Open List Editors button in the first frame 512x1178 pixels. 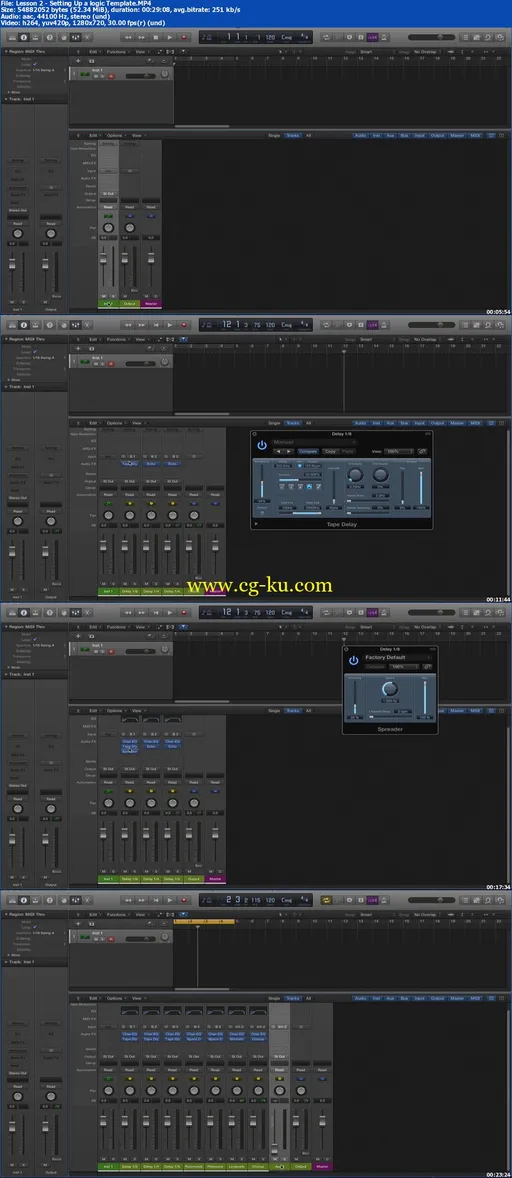point(465,36)
